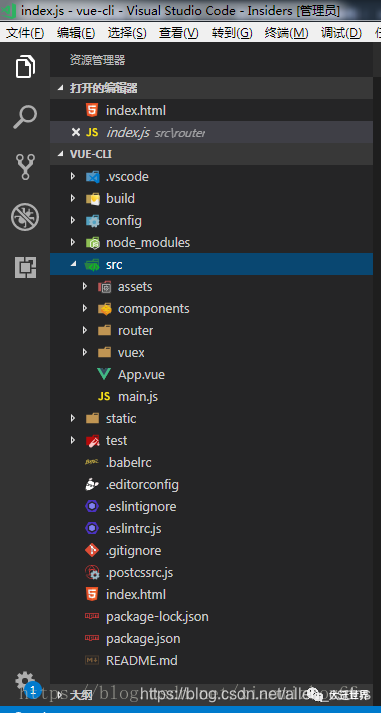Open the package-lock.json file
381x713 pixels.
[211, 617]
